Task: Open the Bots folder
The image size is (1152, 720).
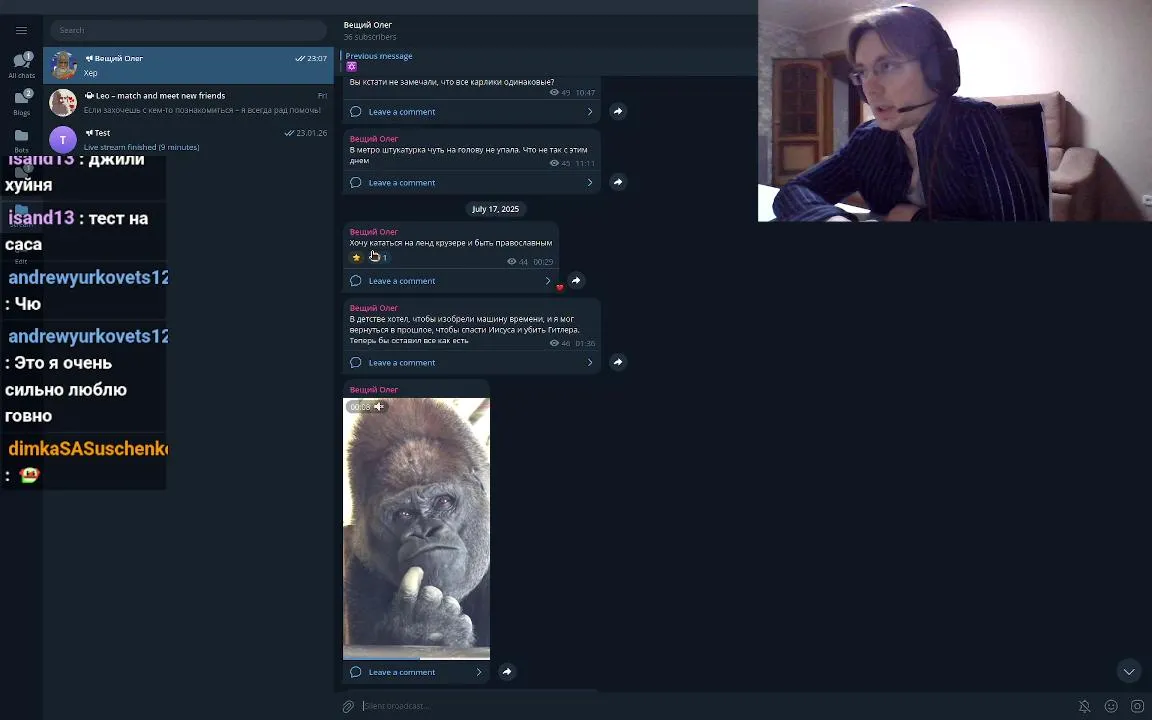Action: [x=21, y=140]
